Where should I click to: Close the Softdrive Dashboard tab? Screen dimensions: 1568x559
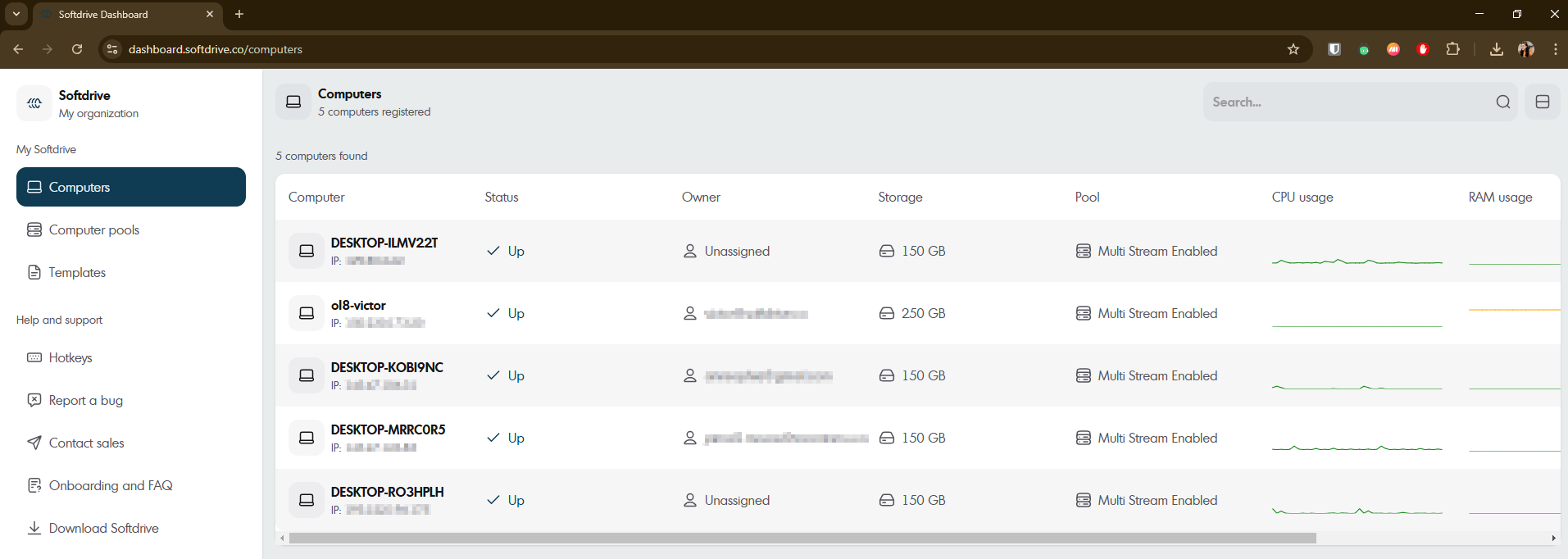(210, 14)
